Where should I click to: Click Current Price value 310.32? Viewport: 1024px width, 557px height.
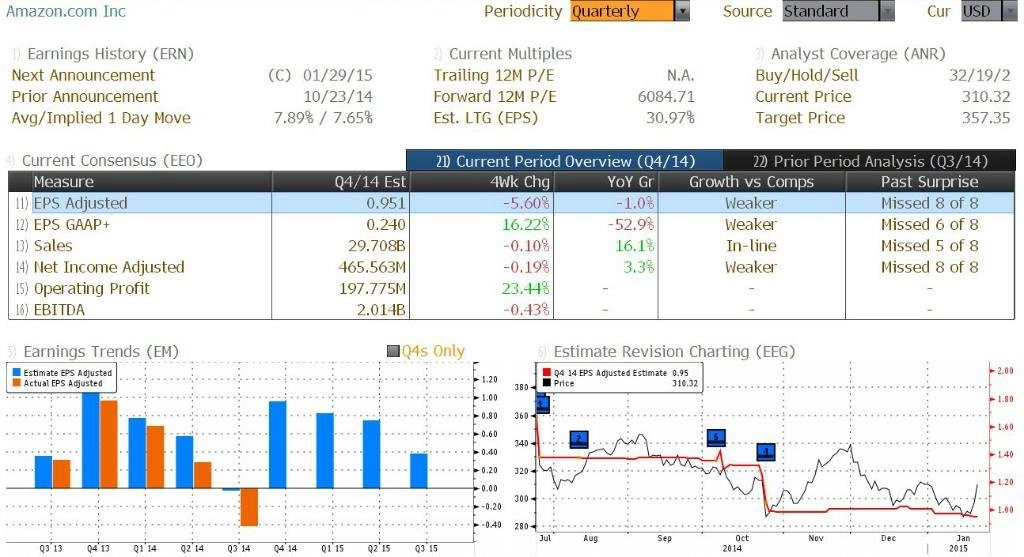[986, 97]
